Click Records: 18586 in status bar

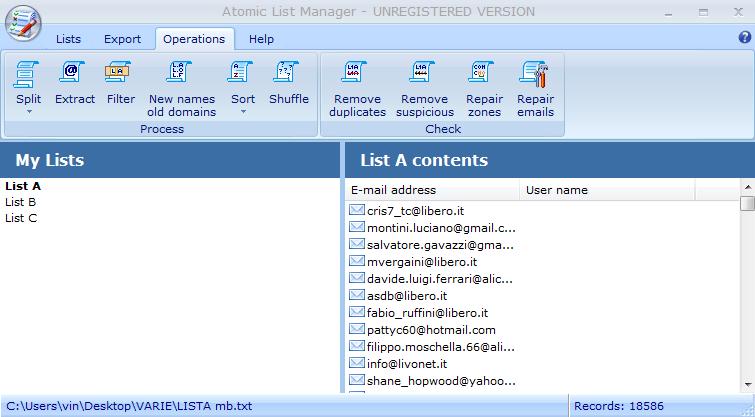[x=619, y=406]
